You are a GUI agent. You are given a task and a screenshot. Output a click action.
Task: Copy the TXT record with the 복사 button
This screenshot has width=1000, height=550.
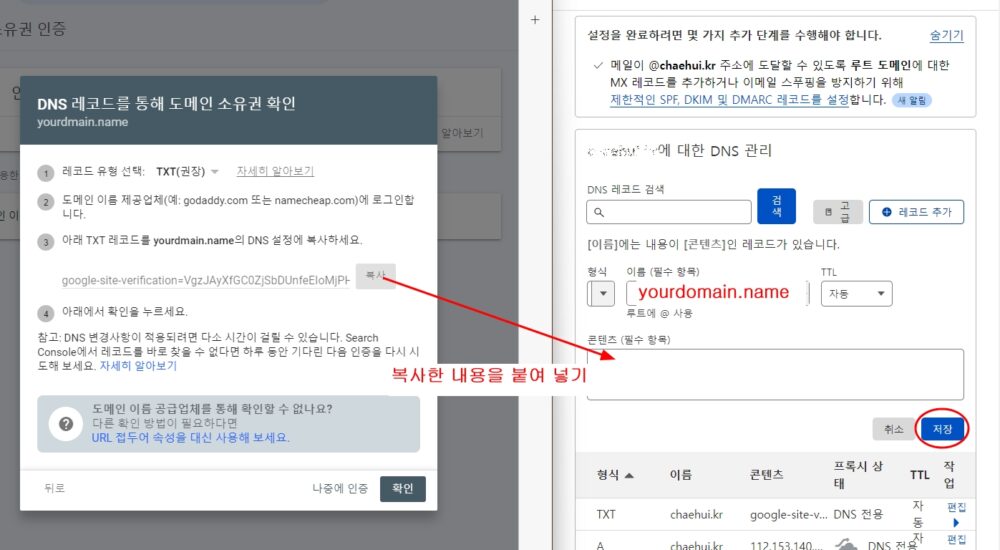(376, 276)
